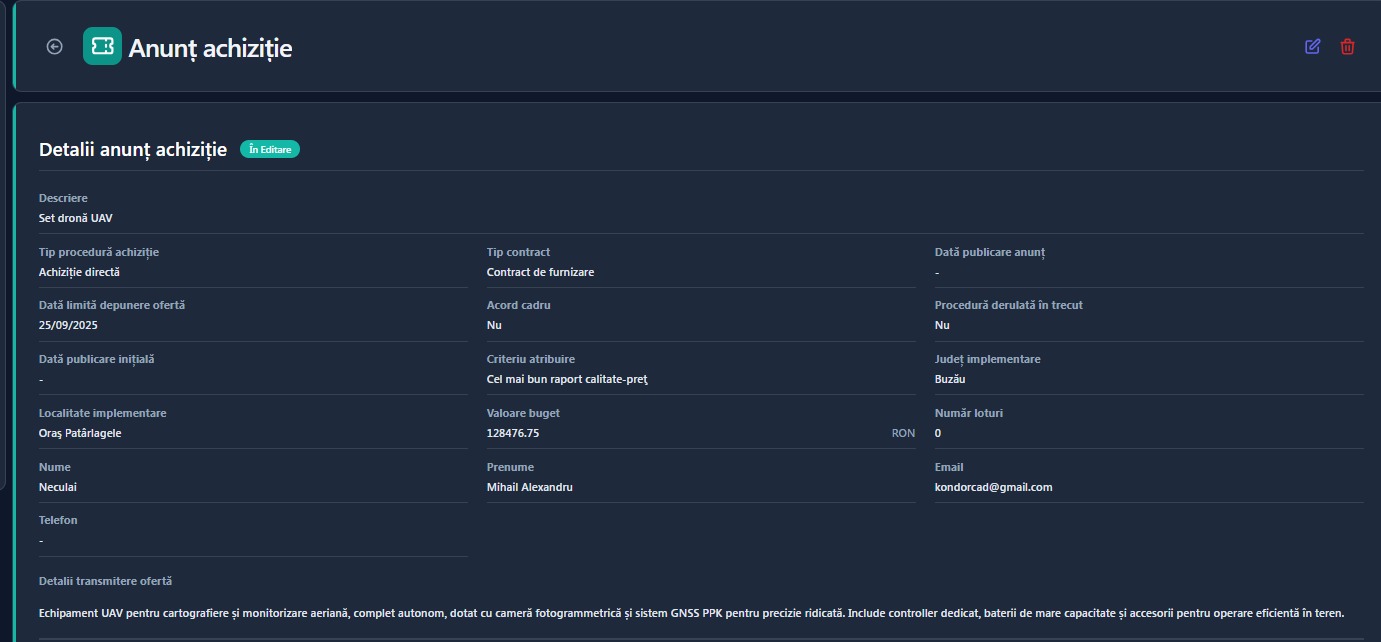Click the RON currency label
The image size is (1381, 642).
903,434
